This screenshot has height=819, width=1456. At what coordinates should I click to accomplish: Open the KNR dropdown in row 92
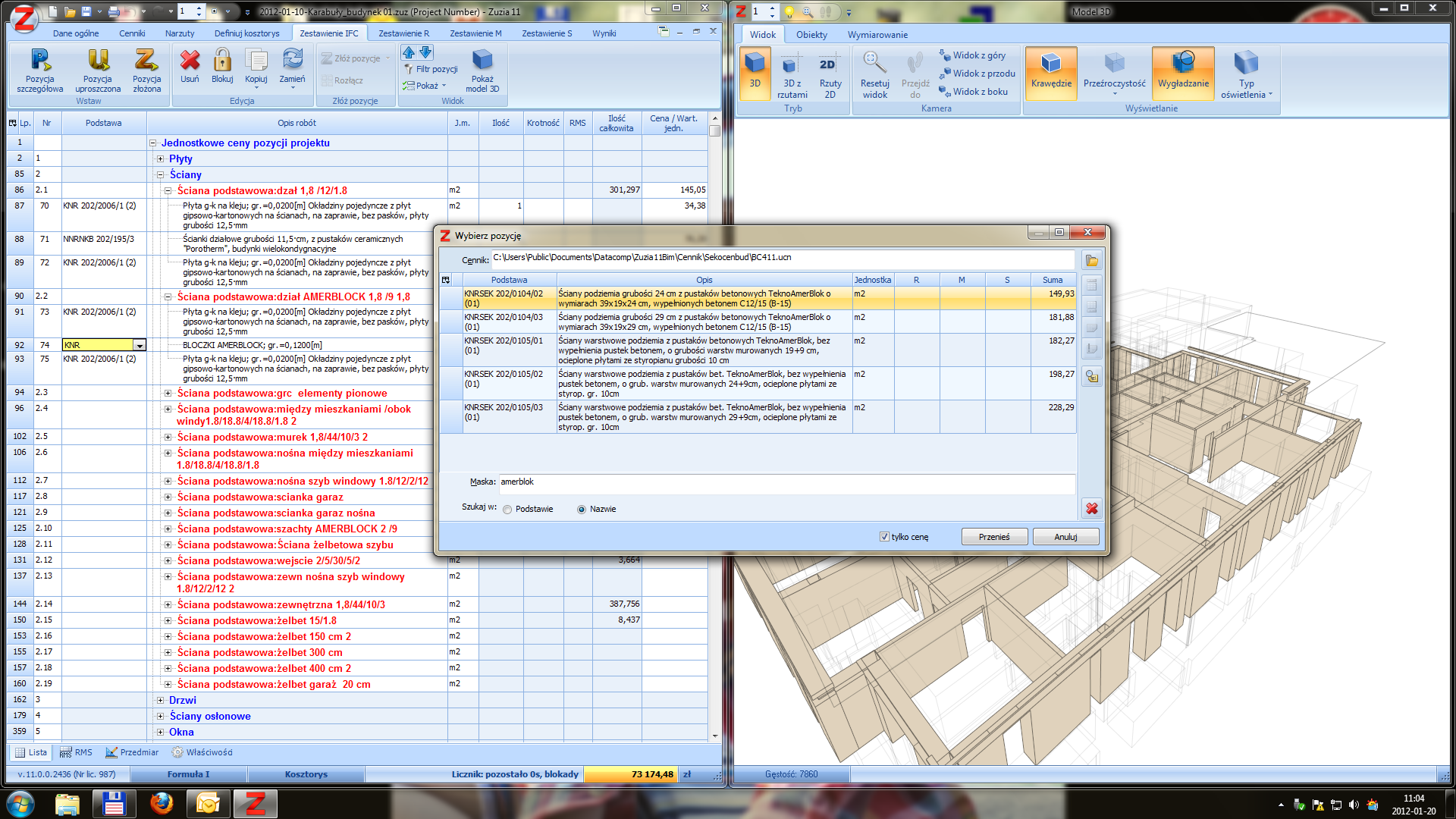coord(140,346)
